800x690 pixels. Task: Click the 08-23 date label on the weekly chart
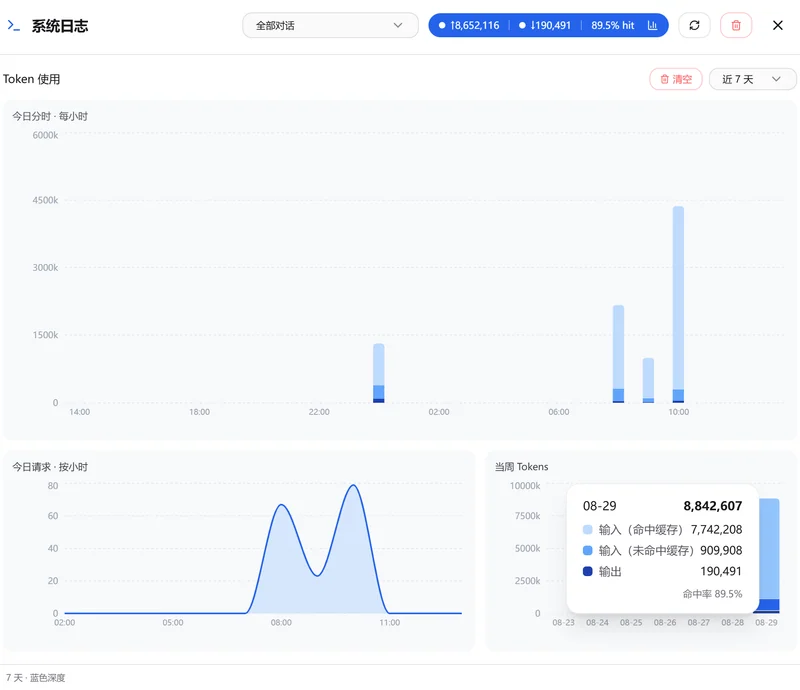(563, 623)
